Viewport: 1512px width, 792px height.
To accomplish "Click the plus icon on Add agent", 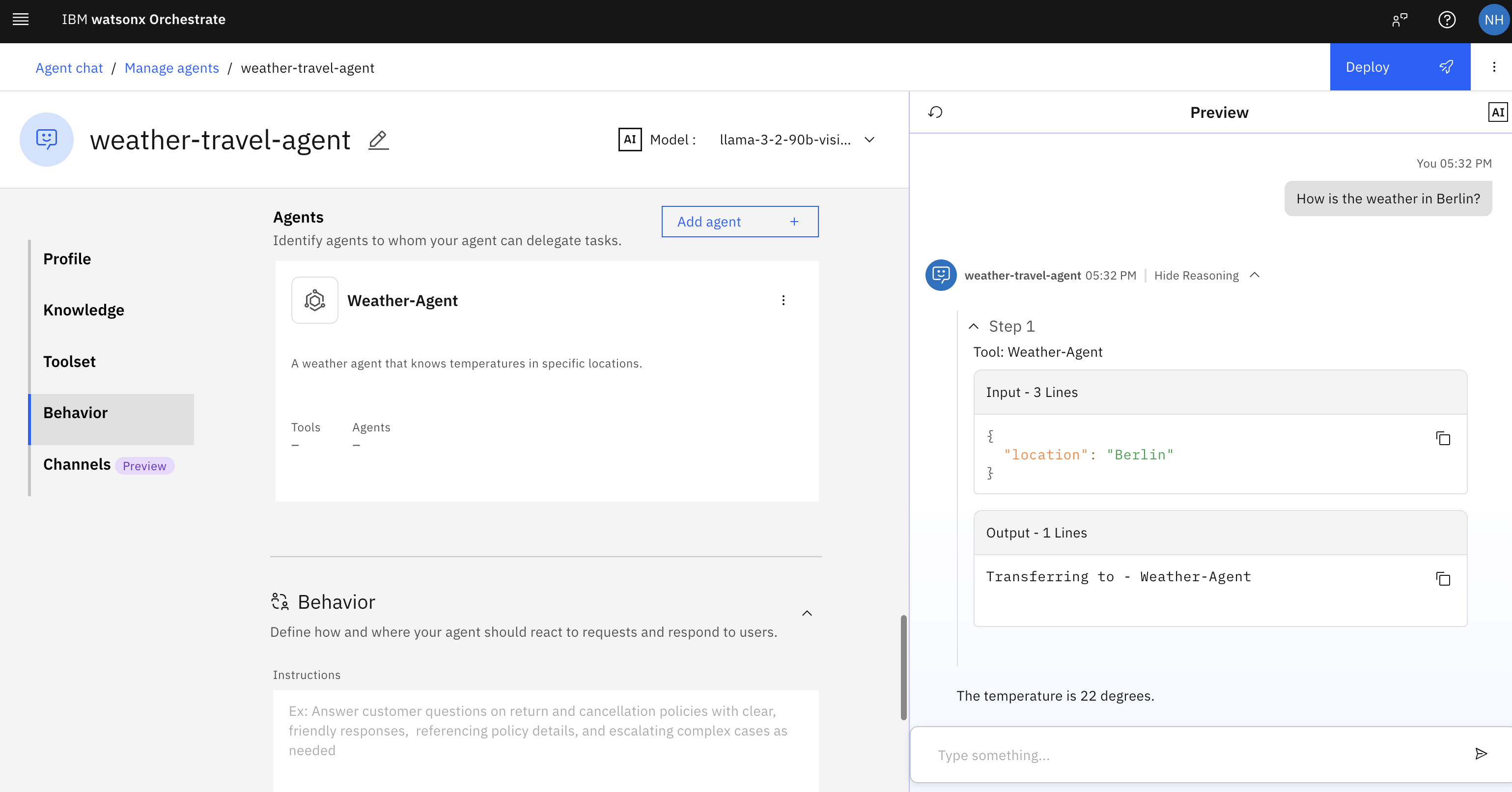I will [794, 221].
